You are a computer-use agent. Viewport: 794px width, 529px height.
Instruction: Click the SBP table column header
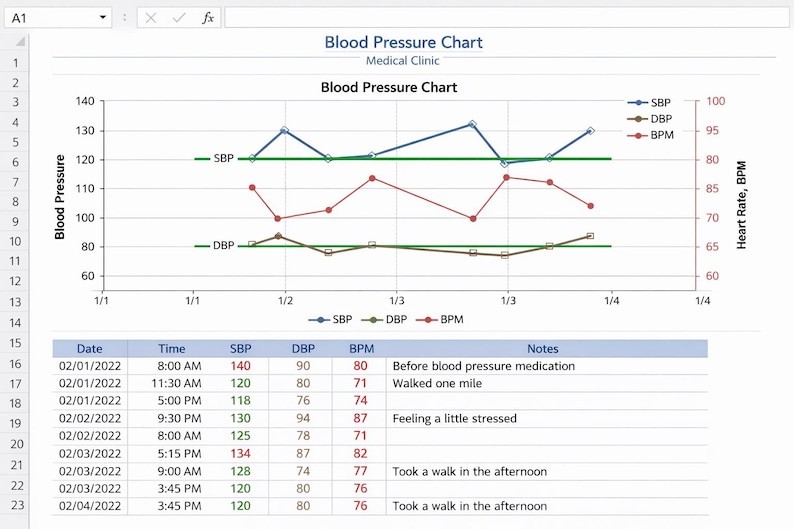click(241, 349)
